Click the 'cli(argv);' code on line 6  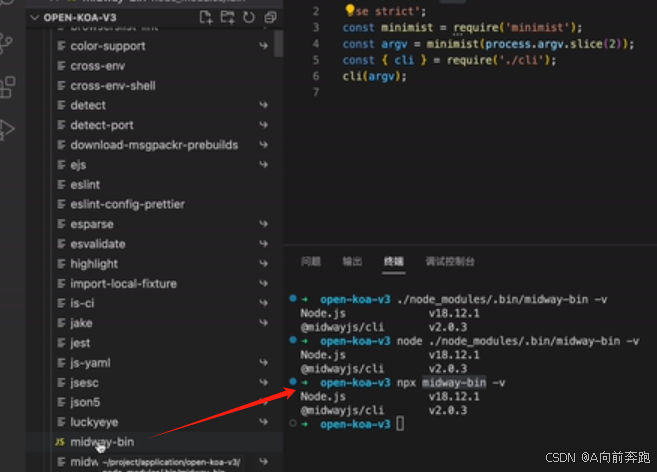pyautogui.click(x=375, y=76)
